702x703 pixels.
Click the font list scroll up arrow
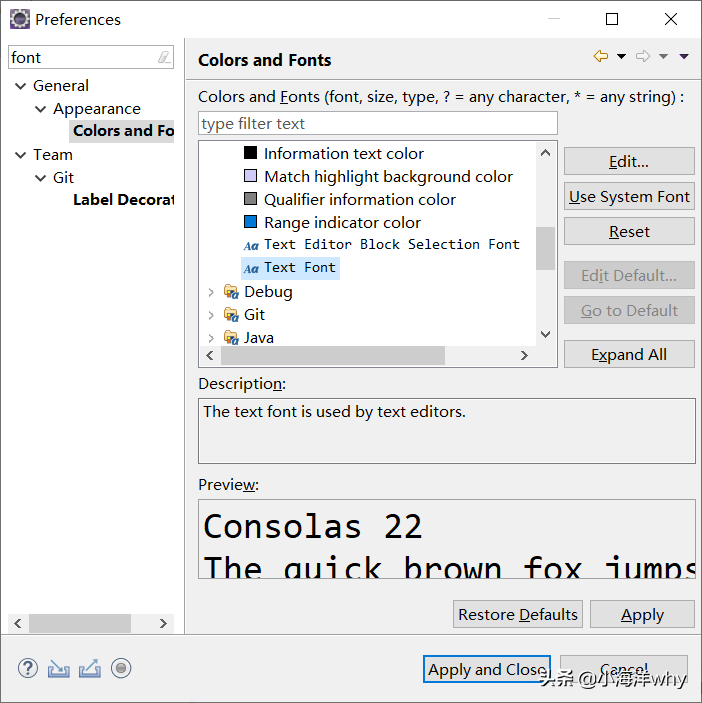tap(546, 152)
